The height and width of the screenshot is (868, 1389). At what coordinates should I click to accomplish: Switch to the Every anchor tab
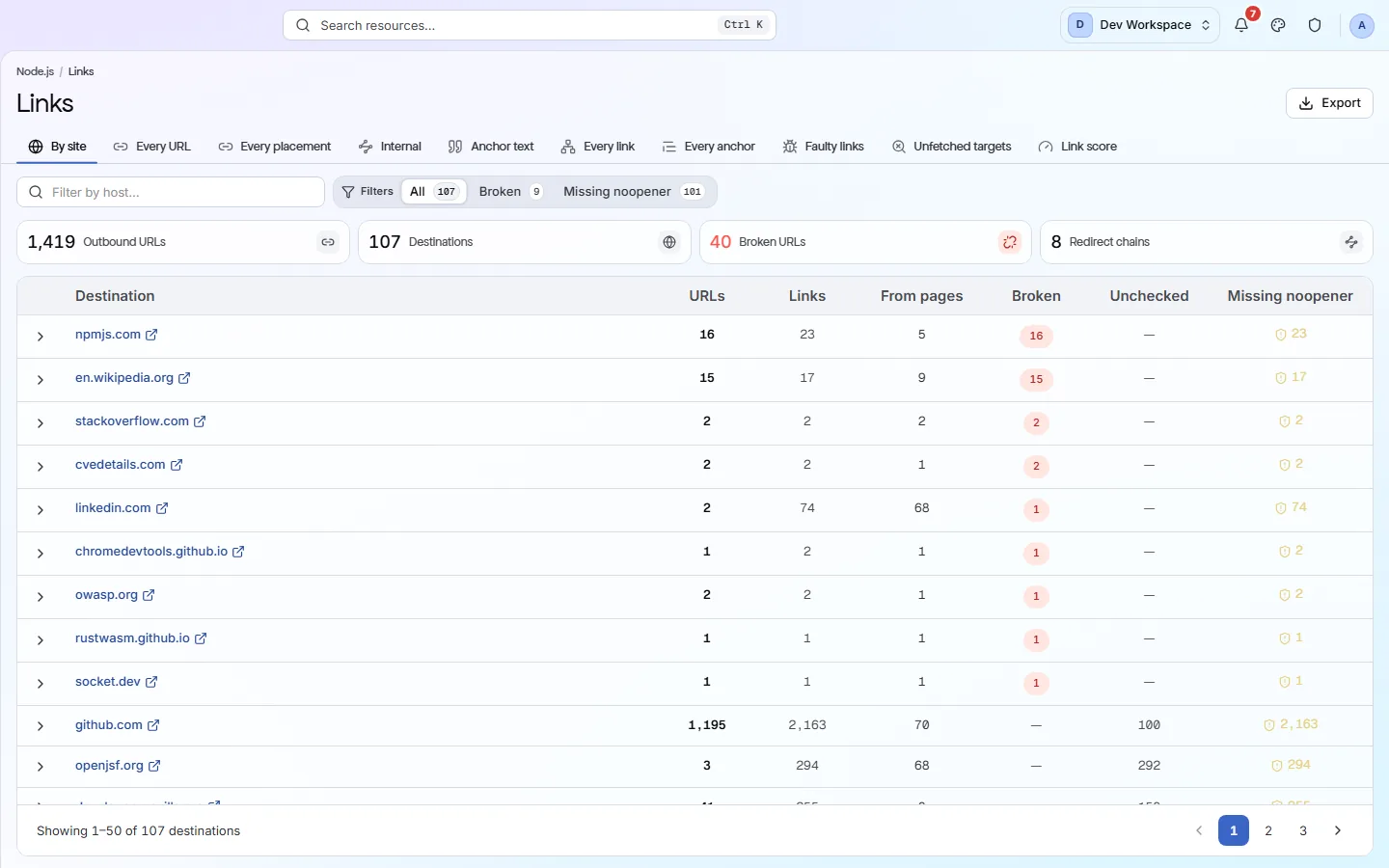[709, 147]
